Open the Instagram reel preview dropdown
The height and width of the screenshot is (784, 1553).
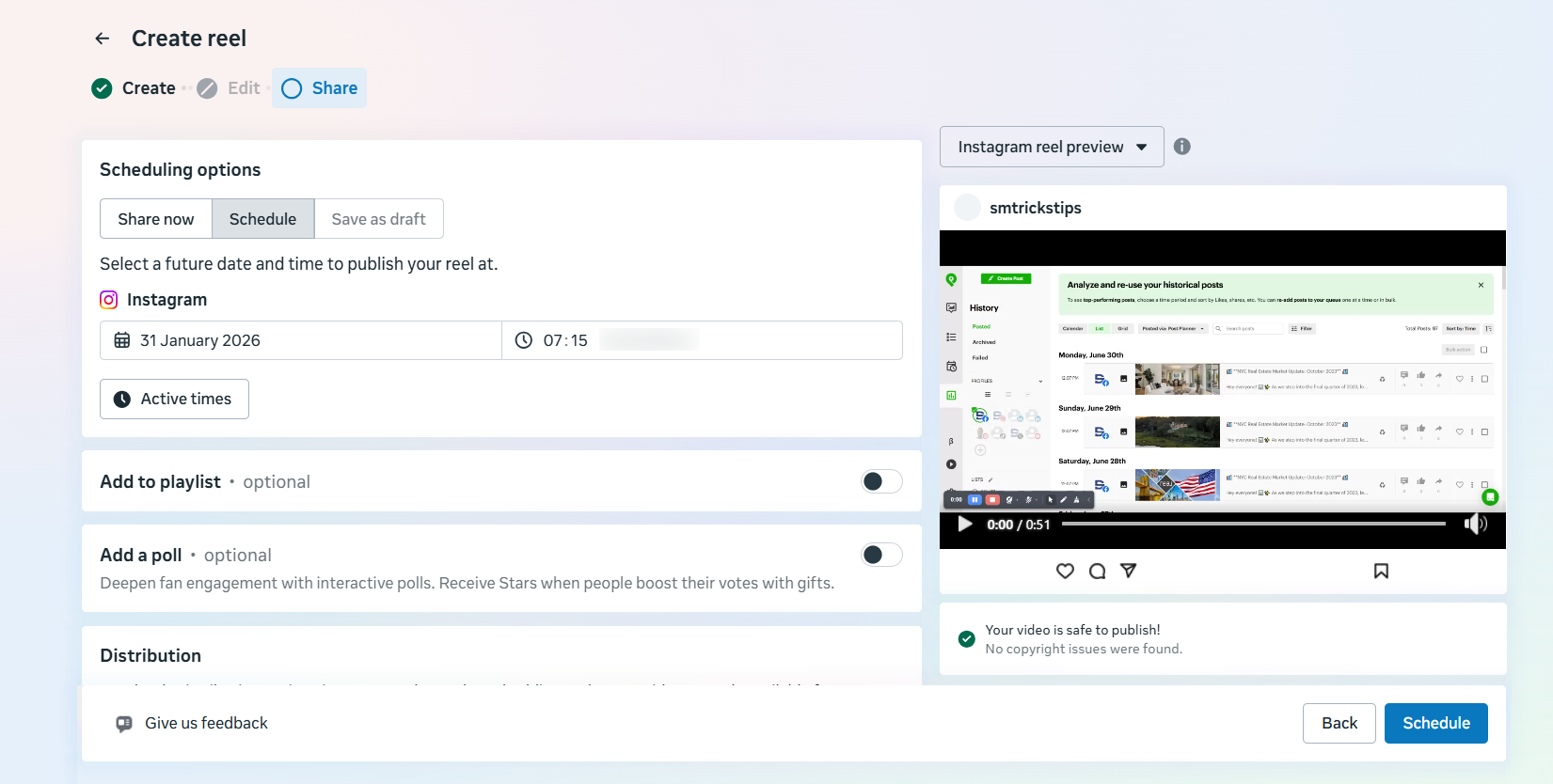[1052, 147]
